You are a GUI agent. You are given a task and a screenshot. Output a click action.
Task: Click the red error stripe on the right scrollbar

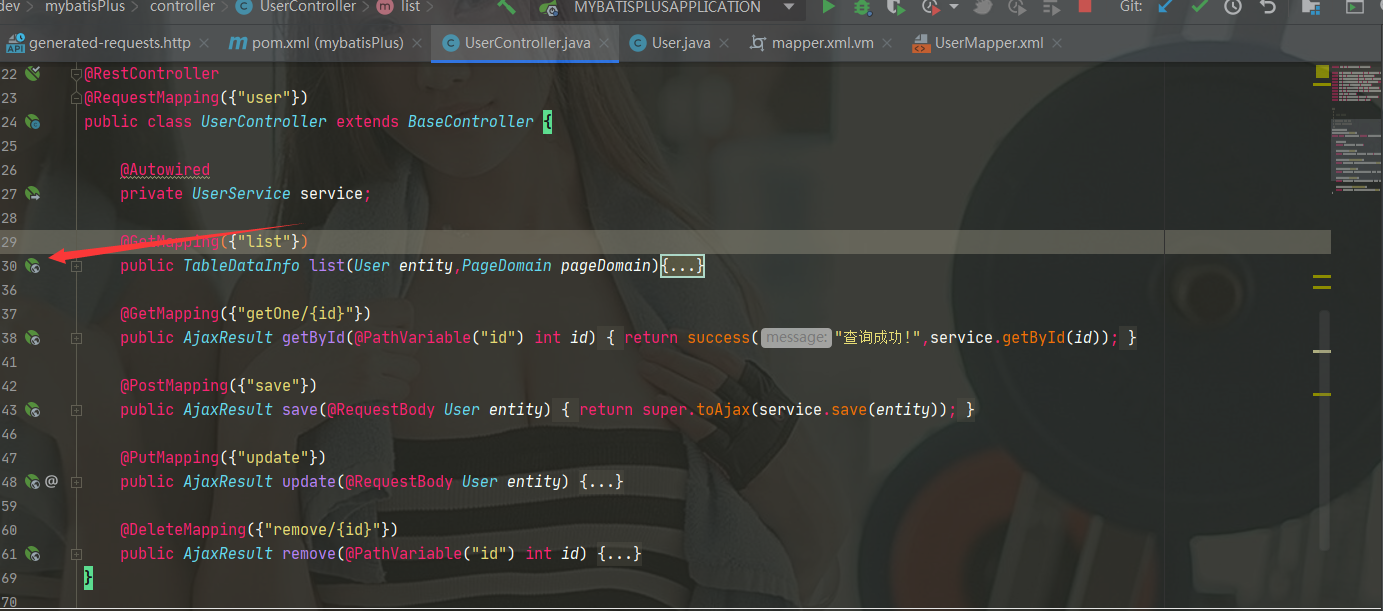tap(1321, 72)
